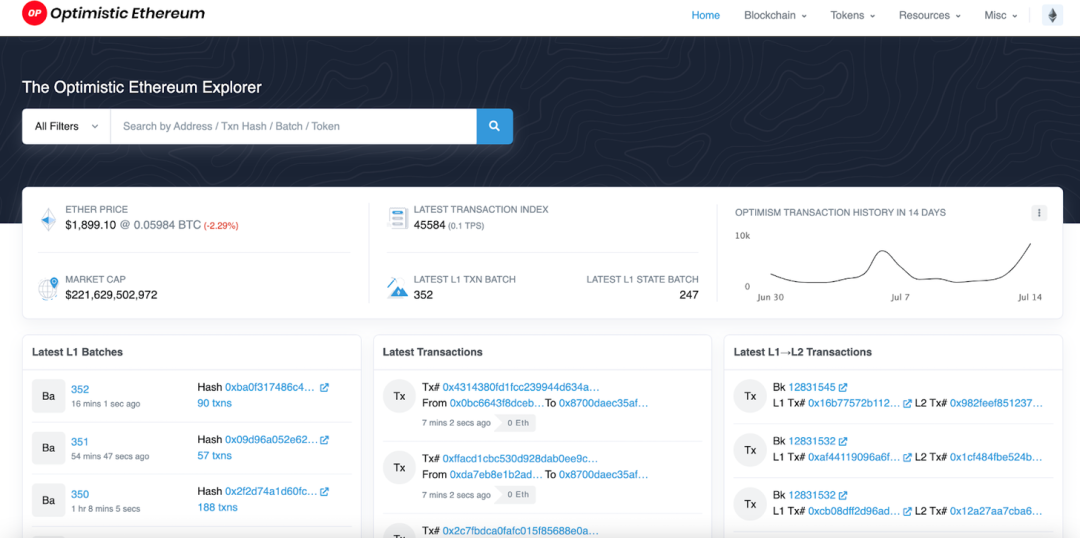Open external link icon beside batch 352 hash
Image resolution: width=1080 pixels, height=538 pixels.
pos(324,387)
